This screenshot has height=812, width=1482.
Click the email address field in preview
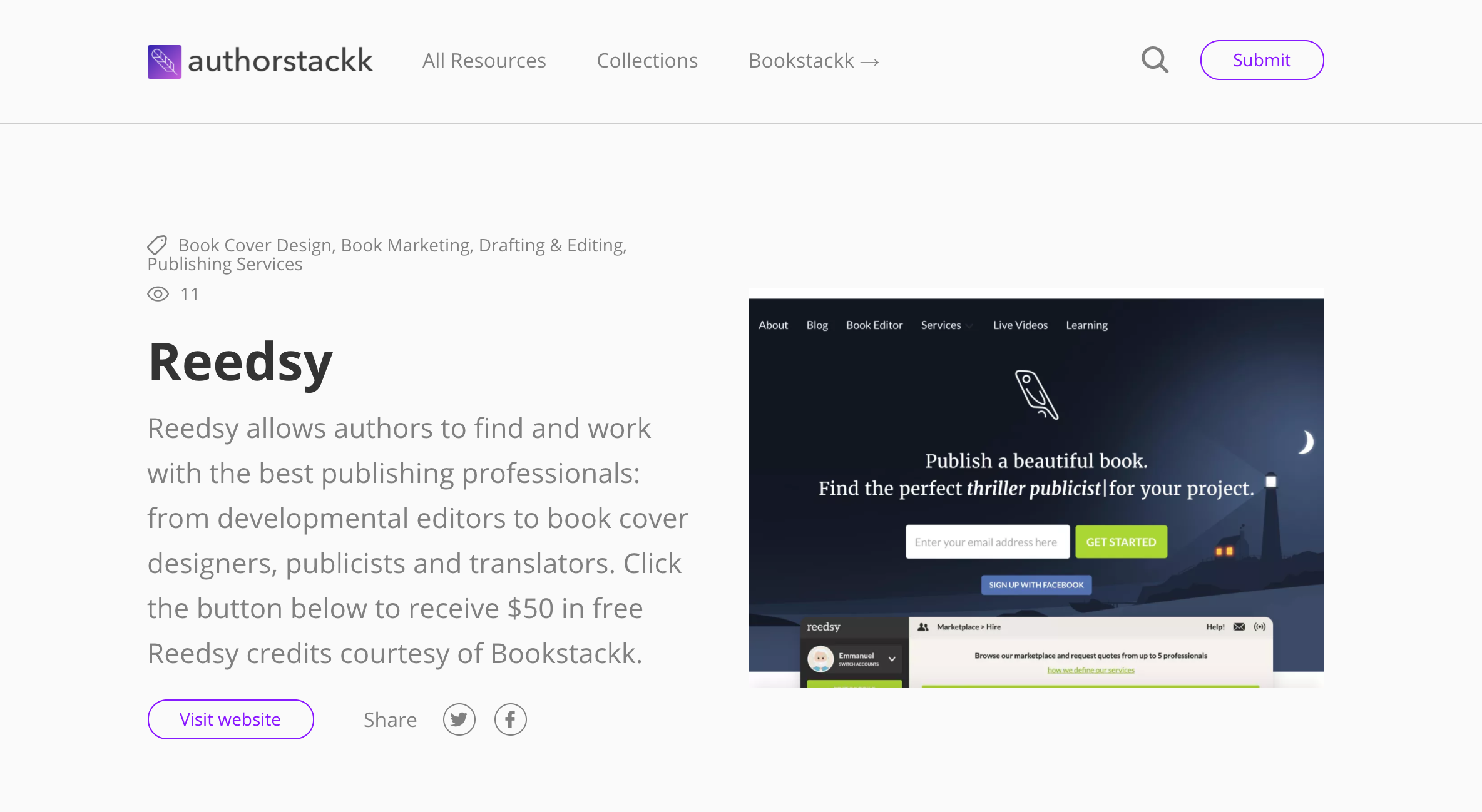tap(987, 542)
